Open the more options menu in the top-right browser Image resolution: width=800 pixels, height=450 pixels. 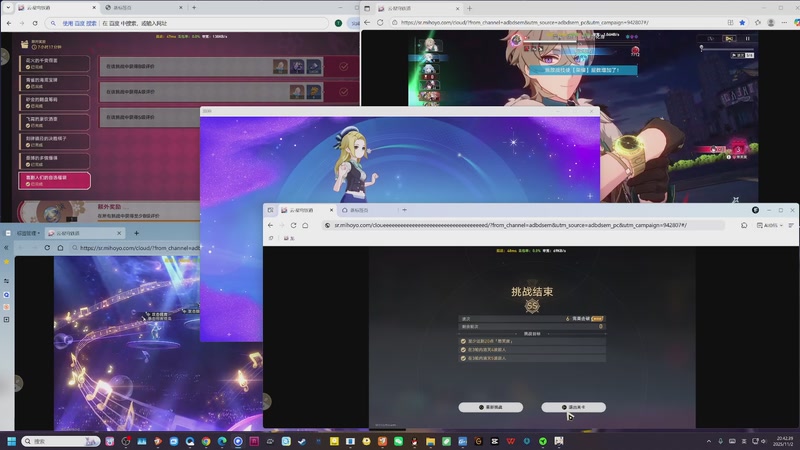point(784,22)
